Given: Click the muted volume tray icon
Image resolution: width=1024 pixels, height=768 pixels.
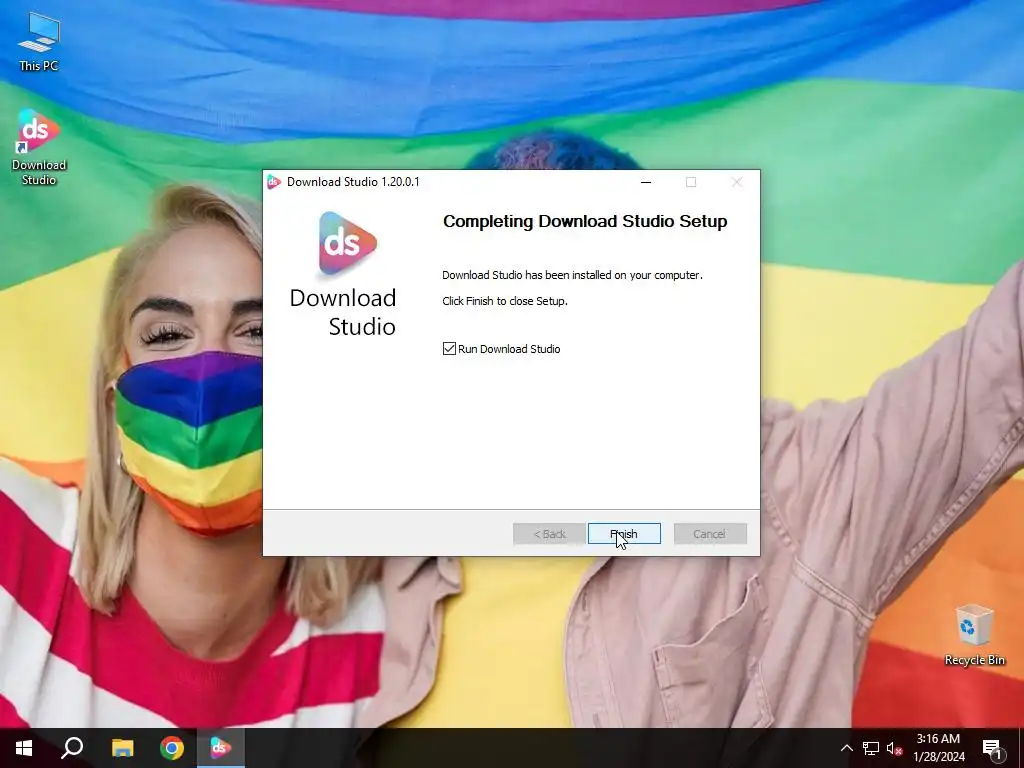Looking at the screenshot, I should [894, 748].
